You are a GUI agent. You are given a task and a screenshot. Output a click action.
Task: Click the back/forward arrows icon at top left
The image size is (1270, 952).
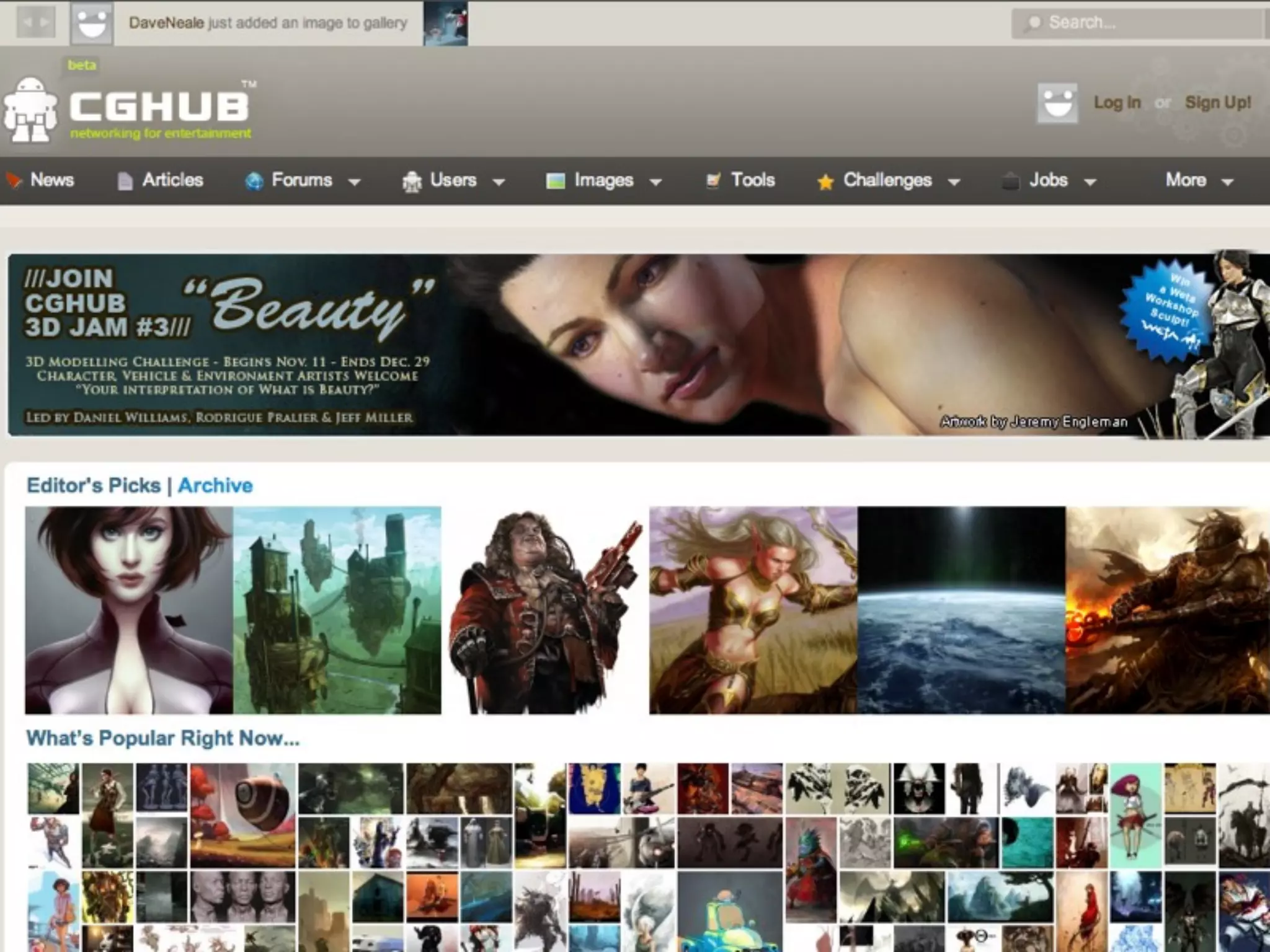(35, 22)
